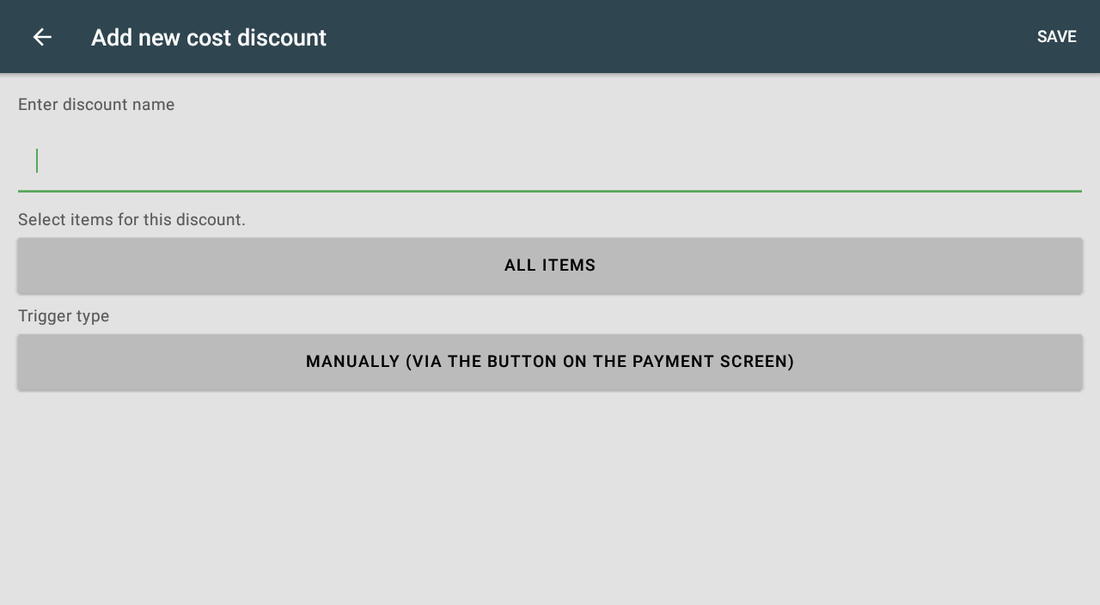
Task: Change trigger from manual payment-screen button
Action: (549, 361)
